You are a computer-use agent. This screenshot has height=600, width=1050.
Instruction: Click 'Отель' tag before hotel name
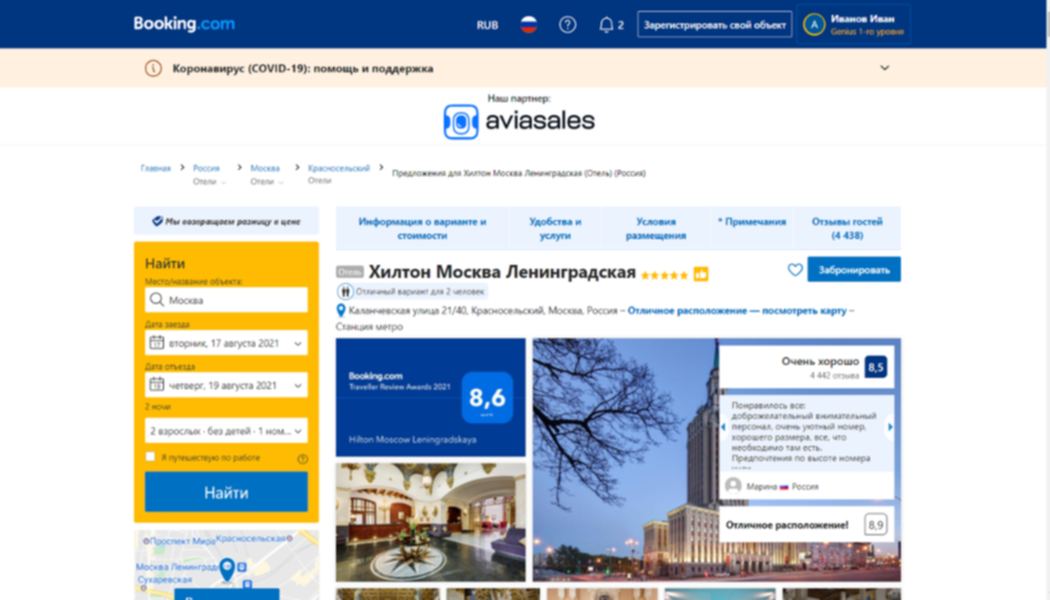point(350,272)
